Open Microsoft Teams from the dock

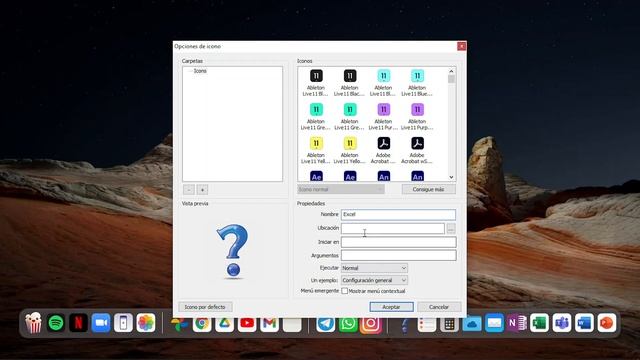point(562,323)
